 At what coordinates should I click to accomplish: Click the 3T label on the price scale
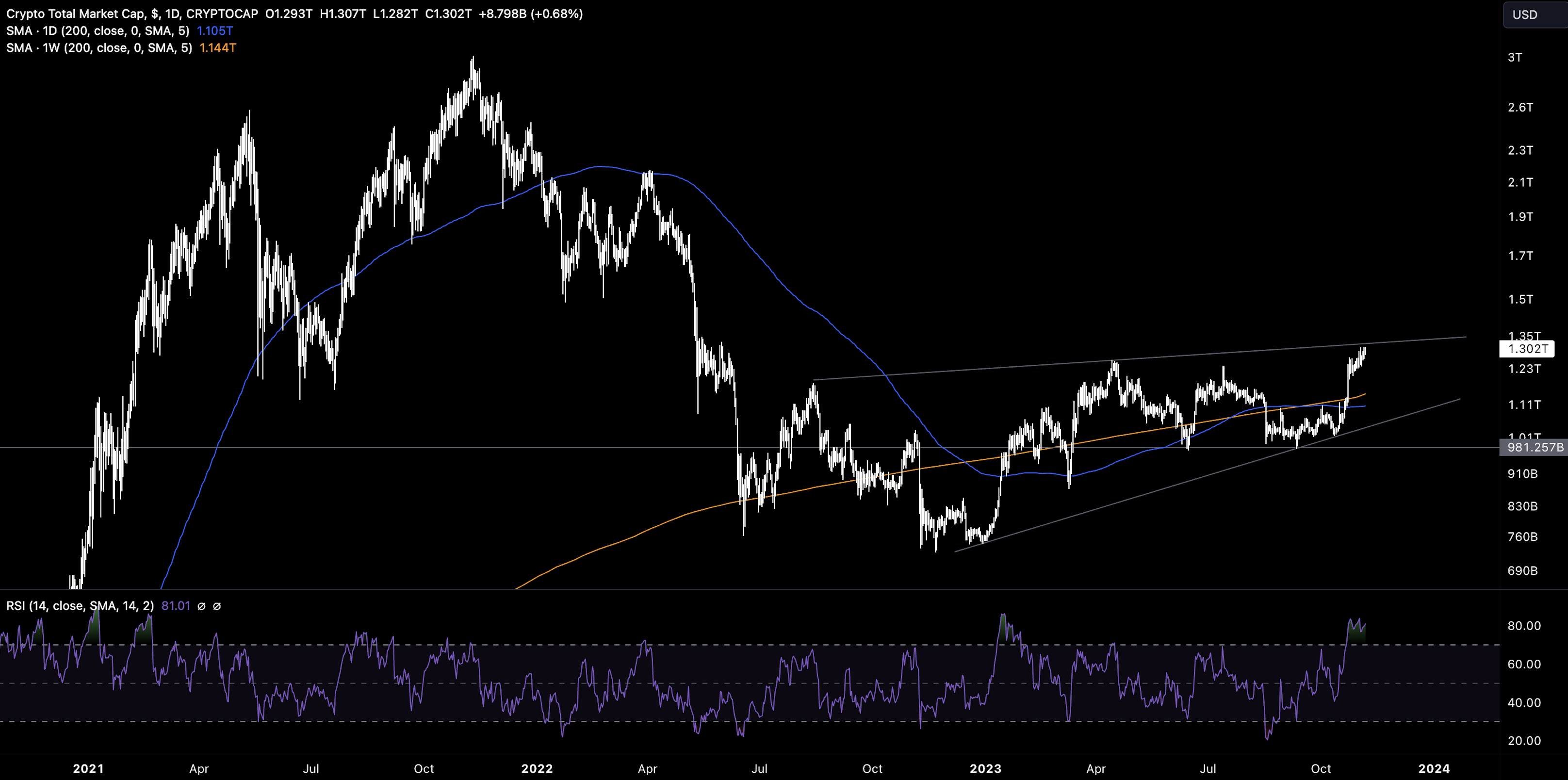coord(1515,57)
